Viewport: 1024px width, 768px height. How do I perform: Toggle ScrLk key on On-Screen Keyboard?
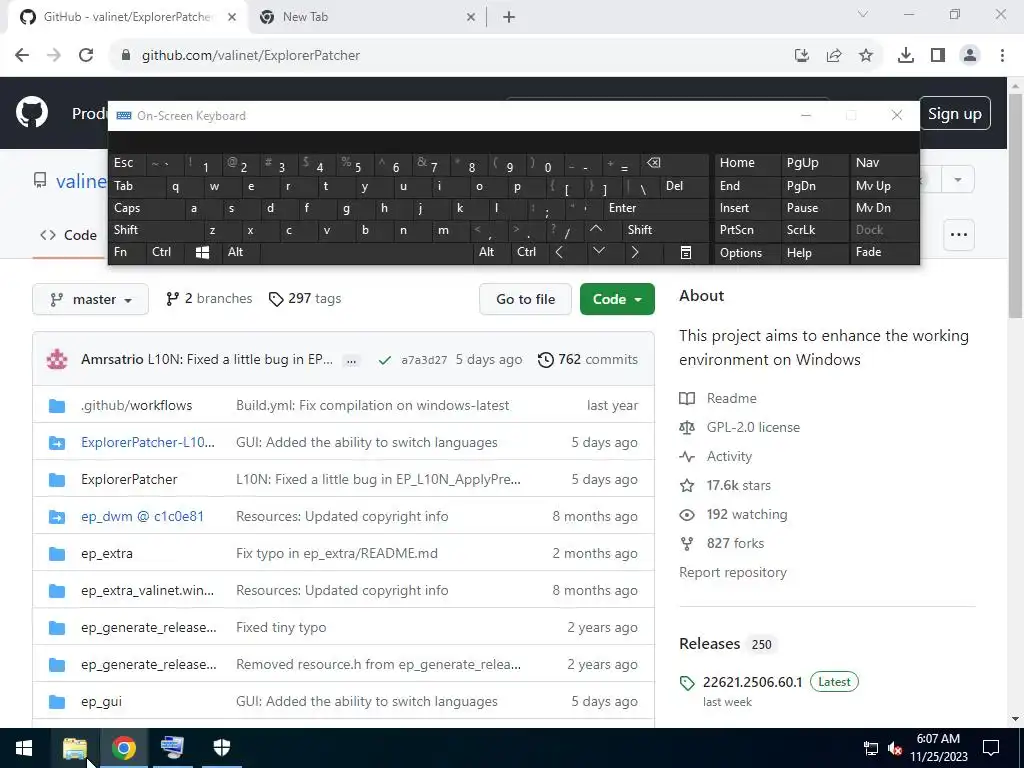pos(814,229)
